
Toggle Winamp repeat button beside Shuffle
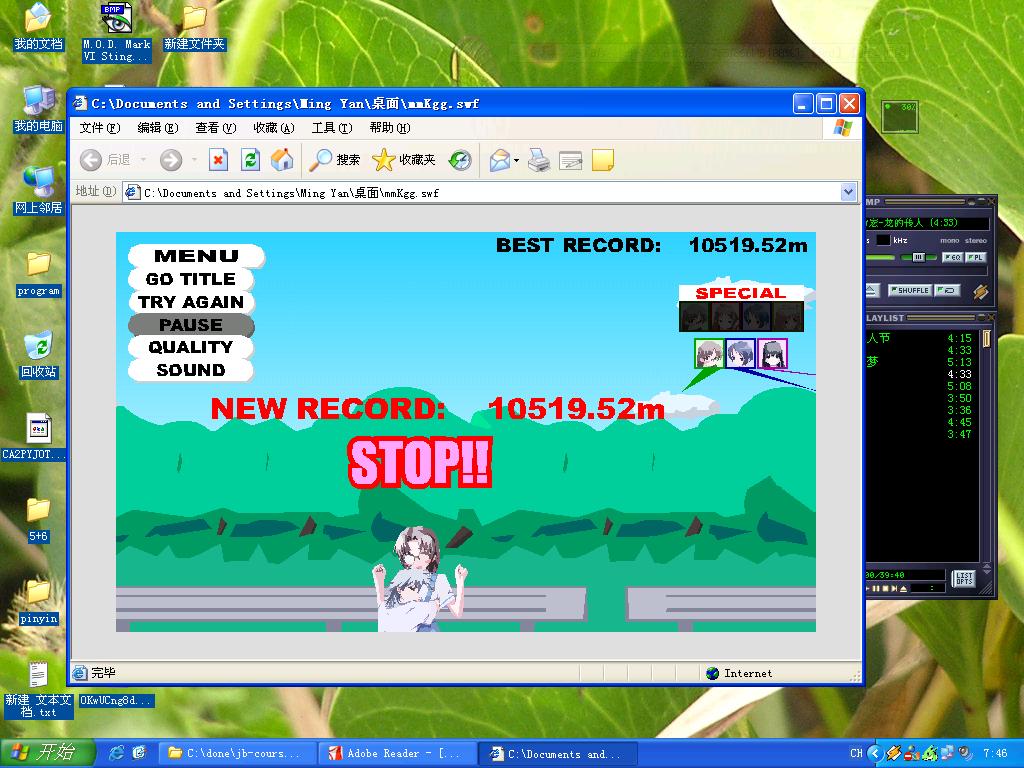(x=946, y=290)
